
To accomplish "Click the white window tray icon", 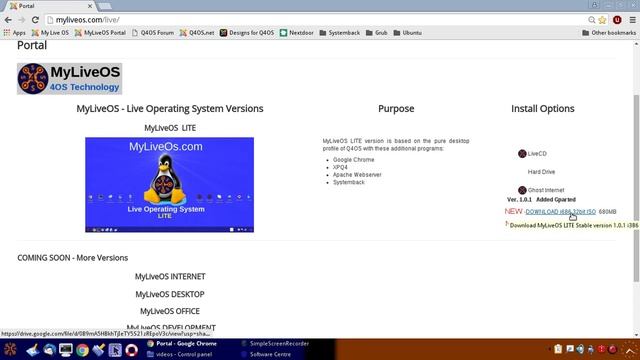I will click(x=570, y=349).
